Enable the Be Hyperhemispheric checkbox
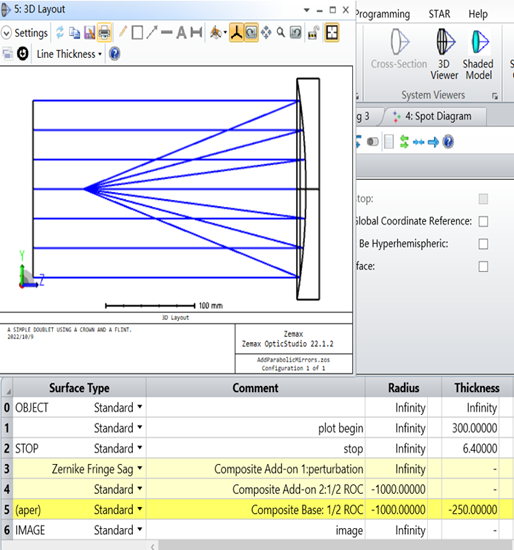514x550 pixels. (x=483, y=244)
